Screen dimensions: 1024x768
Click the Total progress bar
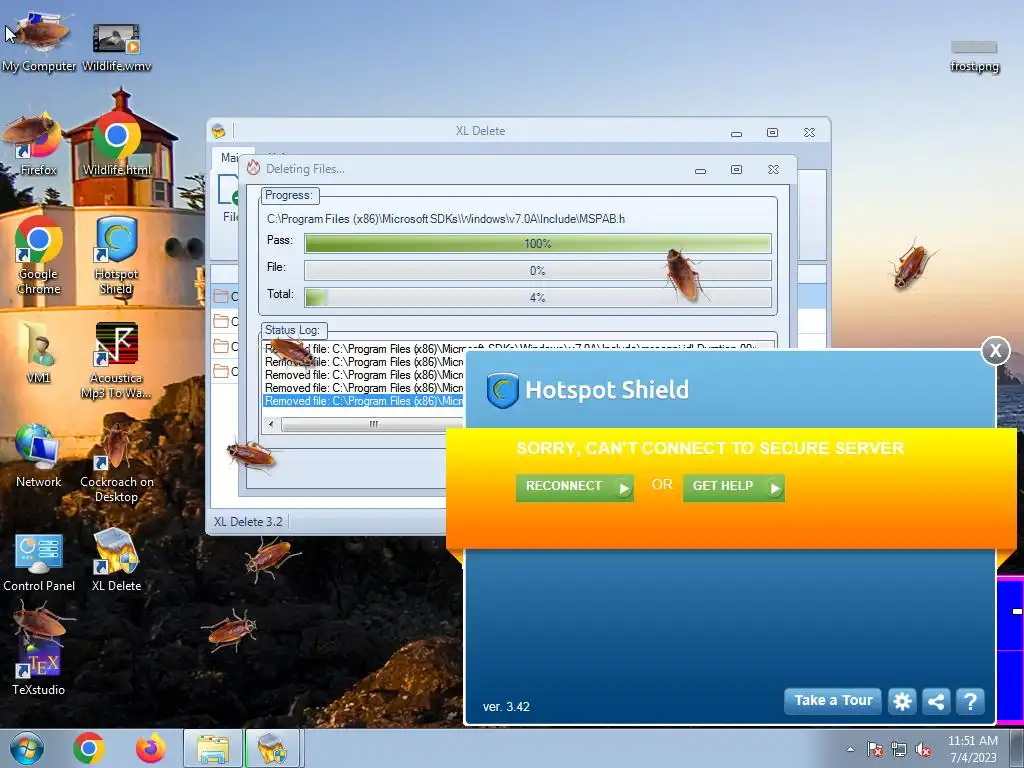(x=537, y=297)
